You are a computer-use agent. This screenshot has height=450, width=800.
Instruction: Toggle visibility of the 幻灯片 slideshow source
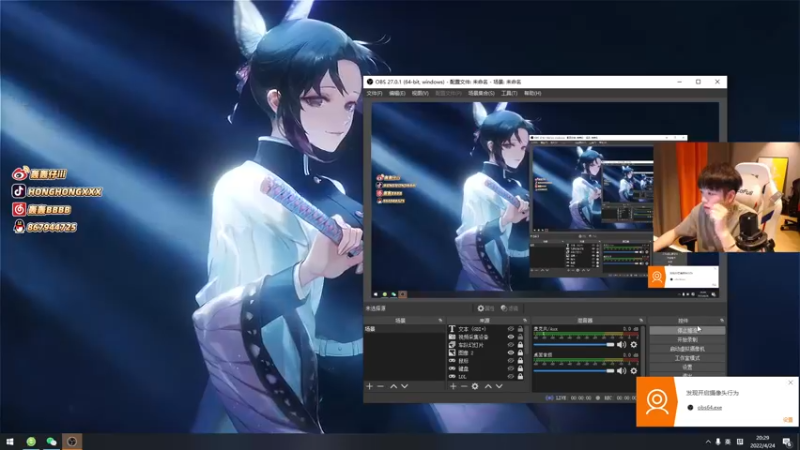click(510, 345)
